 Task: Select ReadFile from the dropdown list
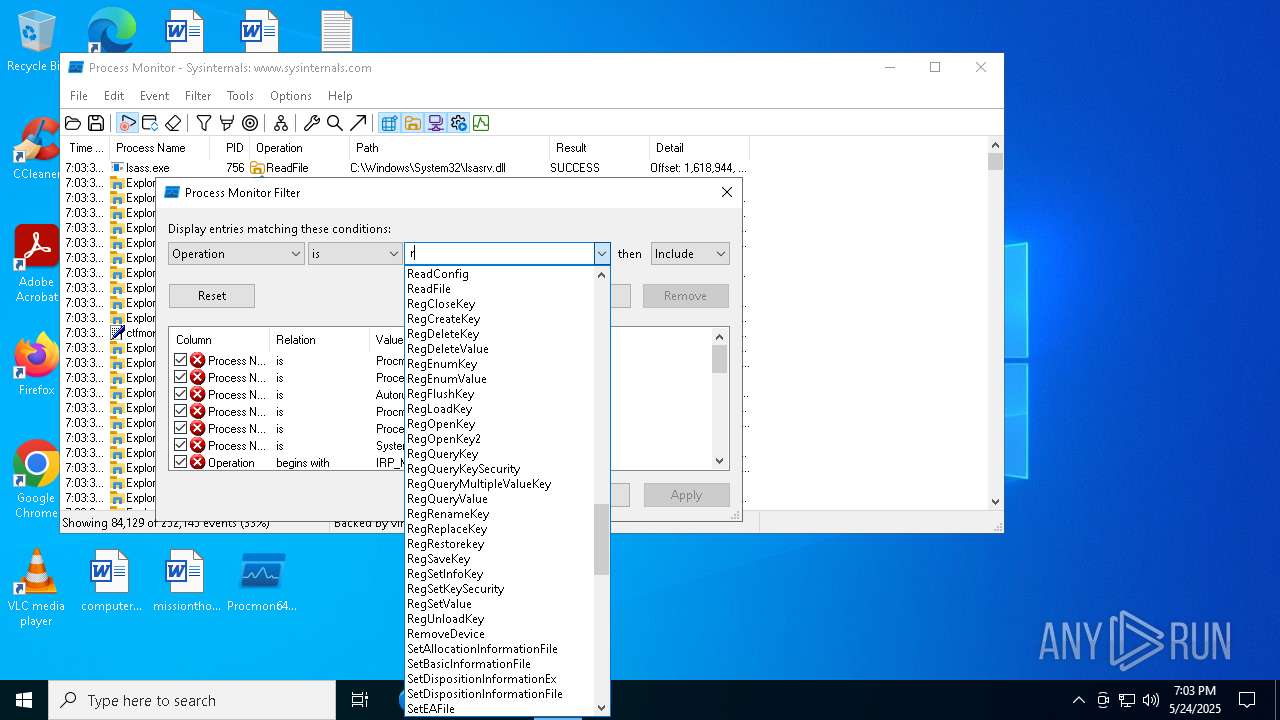(429, 289)
